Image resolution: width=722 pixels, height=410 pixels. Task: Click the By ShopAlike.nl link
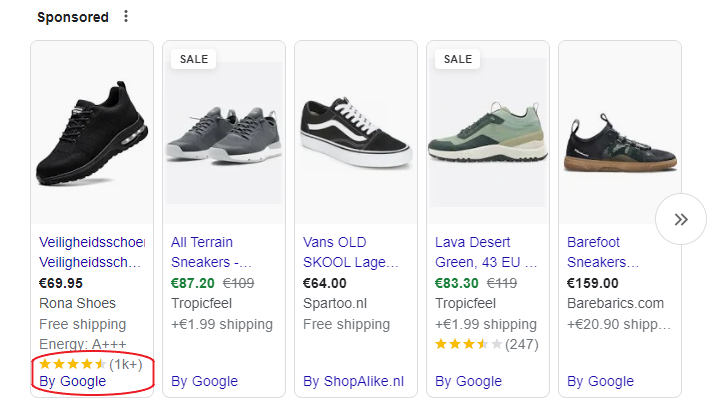[353, 381]
